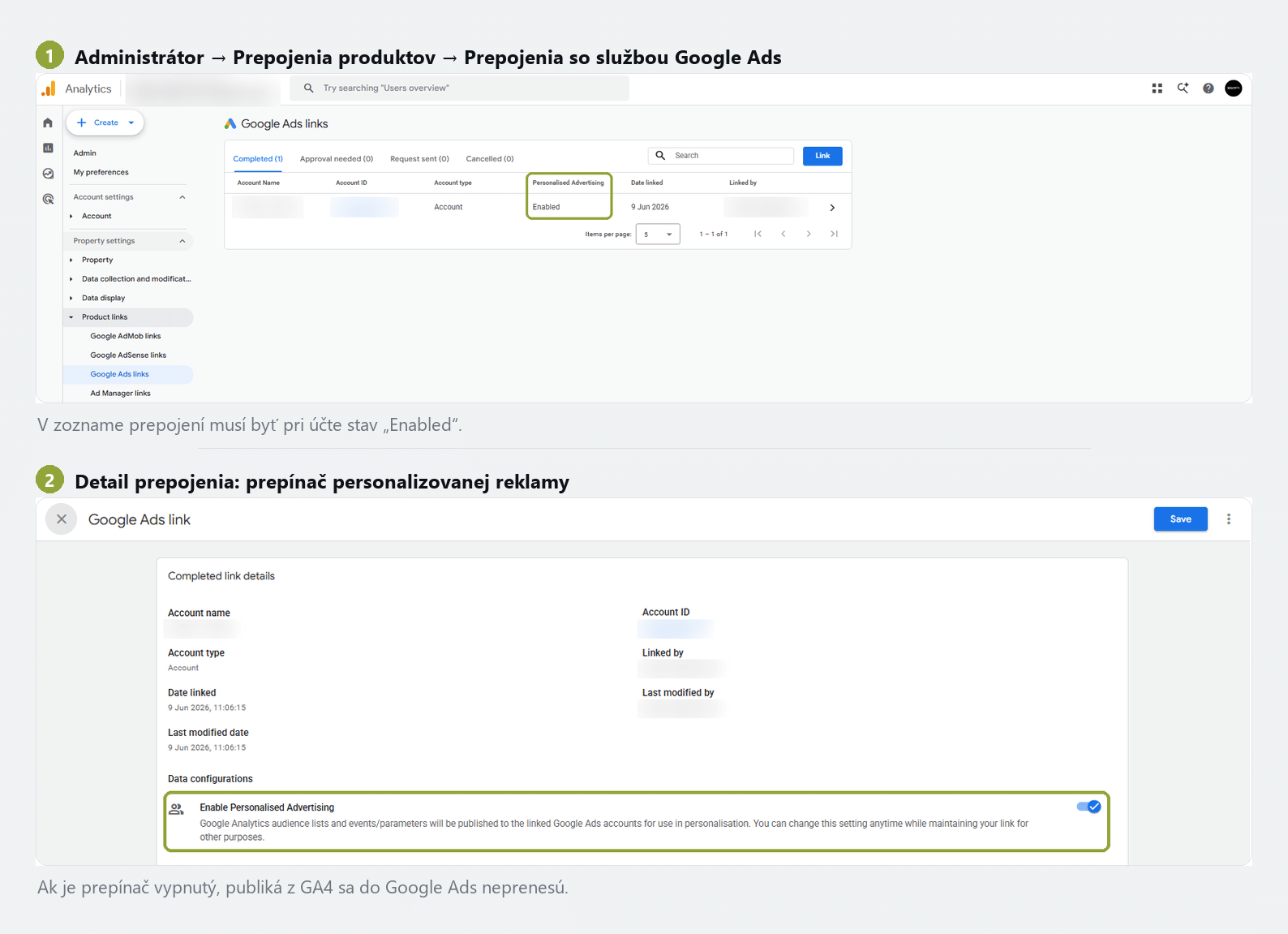This screenshot has height=934, width=1288.
Task: Close the Google Ads link detail panel
Action: pyautogui.click(x=62, y=519)
